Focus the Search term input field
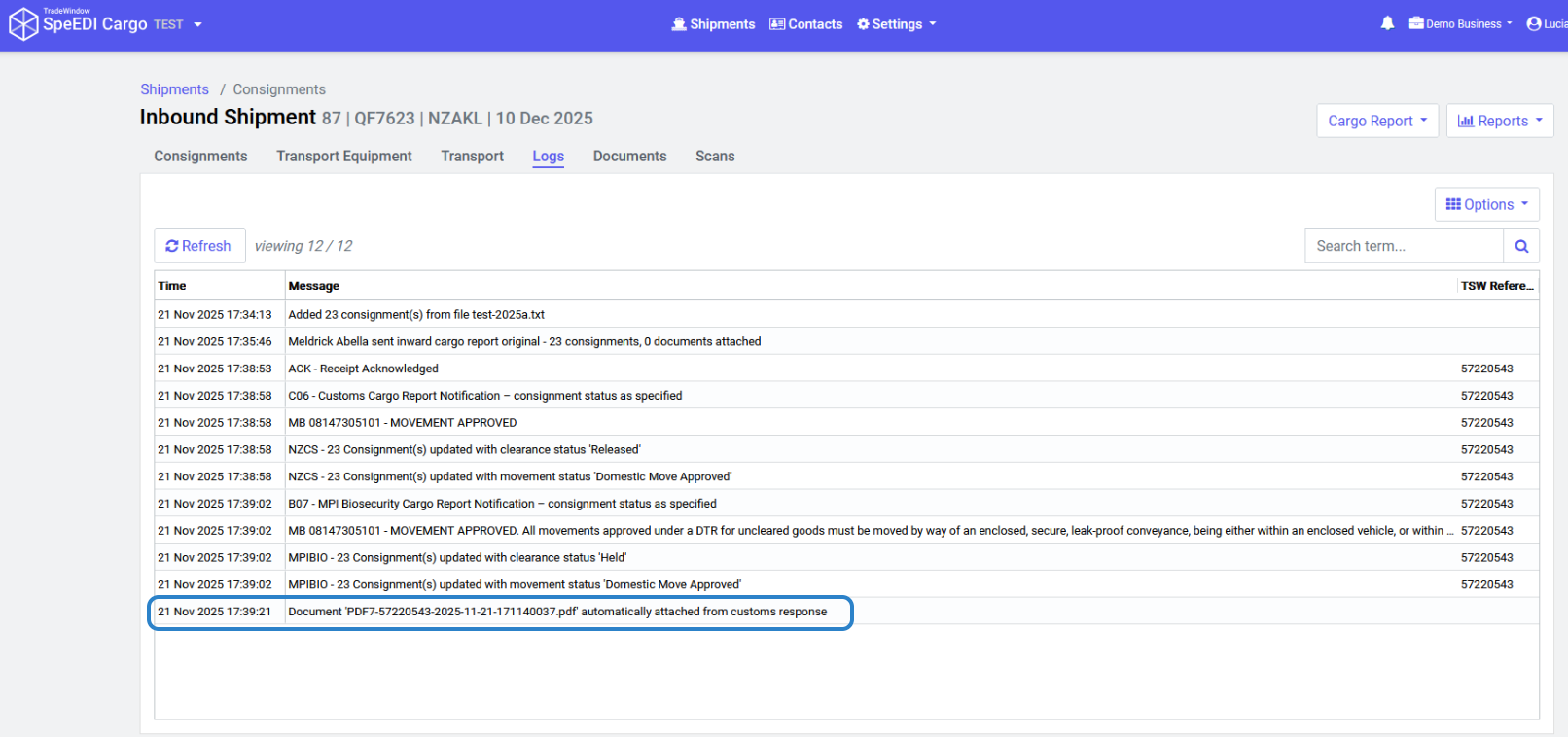The width and height of the screenshot is (1568, 737). 1404,246
